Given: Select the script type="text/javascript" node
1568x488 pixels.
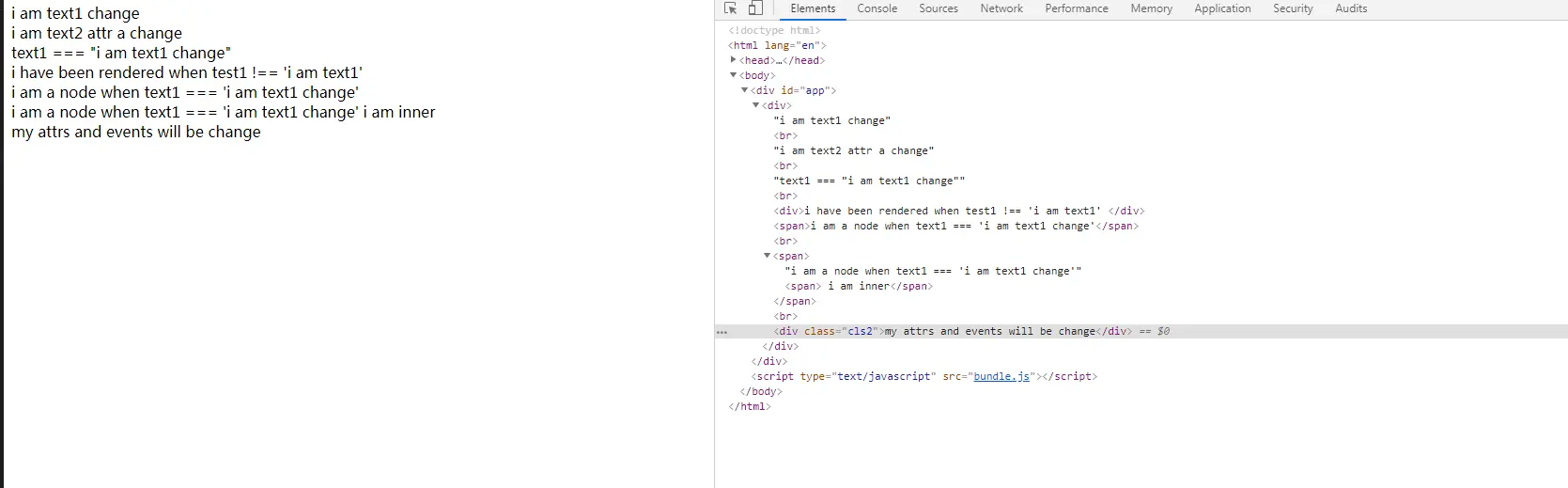Looking at the screenshot, I should pyautogui.click(x=924, y=376).
